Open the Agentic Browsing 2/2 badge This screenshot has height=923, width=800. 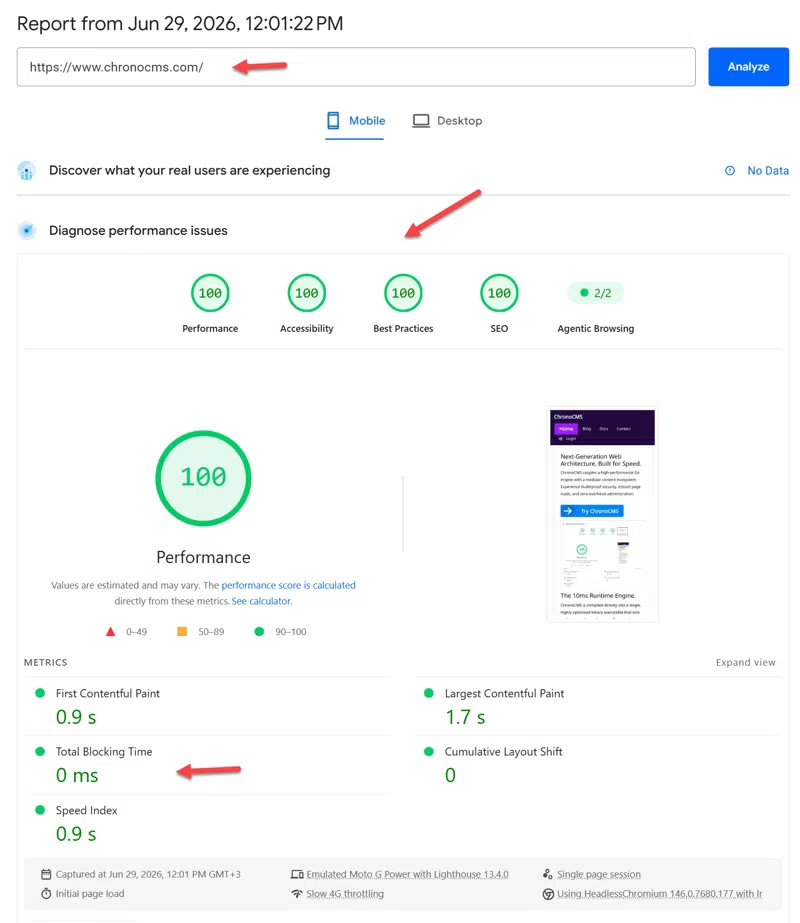[595, 293]
